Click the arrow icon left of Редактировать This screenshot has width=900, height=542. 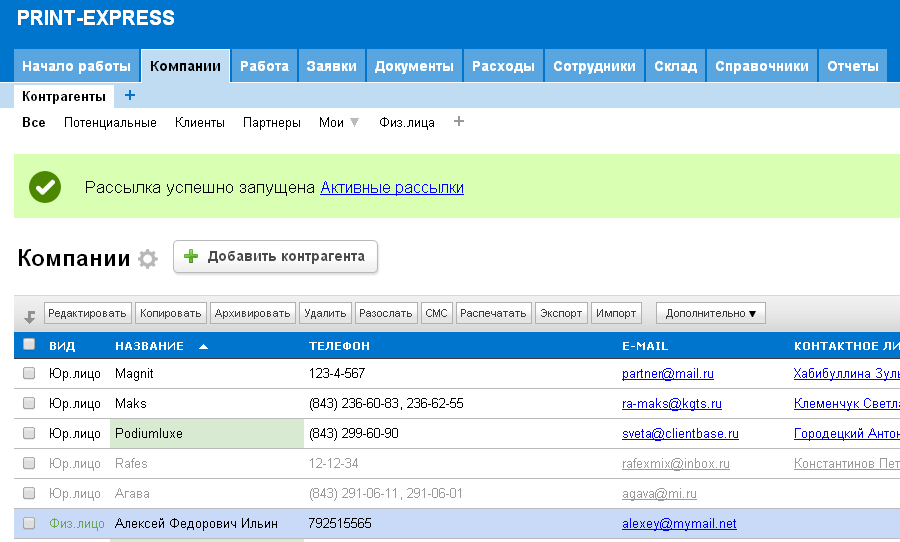tap(30, 315)
